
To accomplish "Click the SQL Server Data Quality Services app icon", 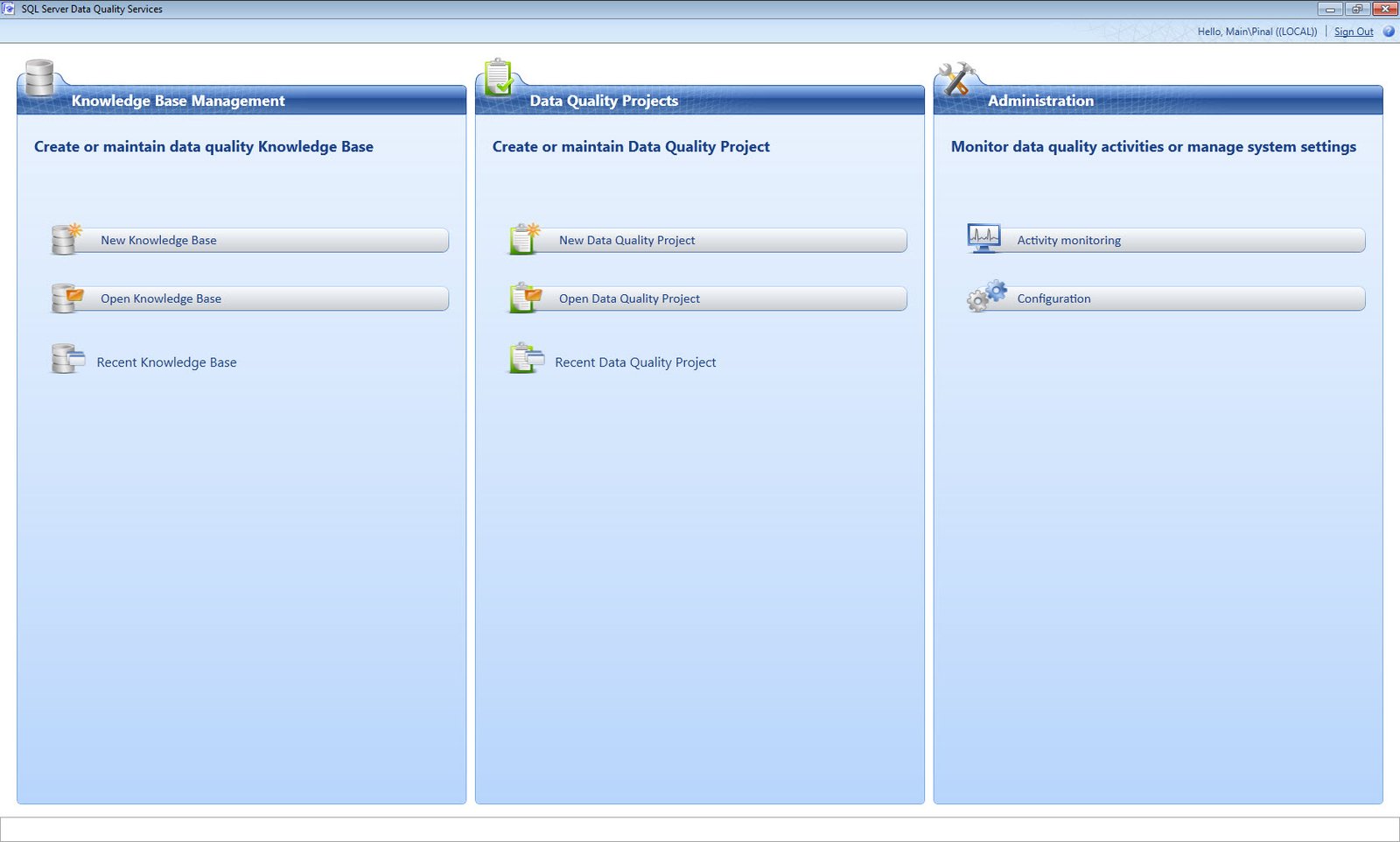I will [x=10, y=9].
